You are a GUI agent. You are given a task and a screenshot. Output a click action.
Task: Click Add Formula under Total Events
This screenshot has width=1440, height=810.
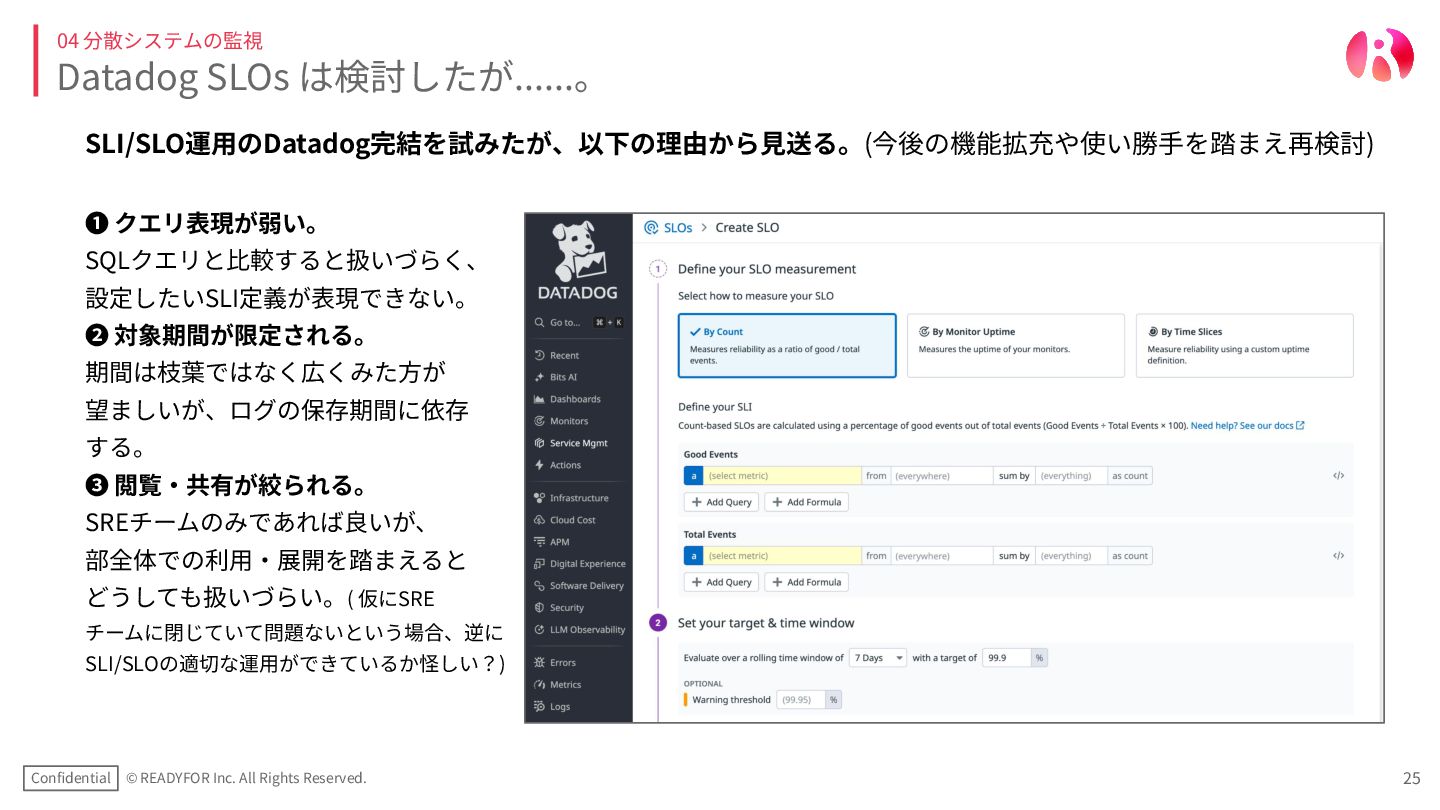[x=807, y=582]
